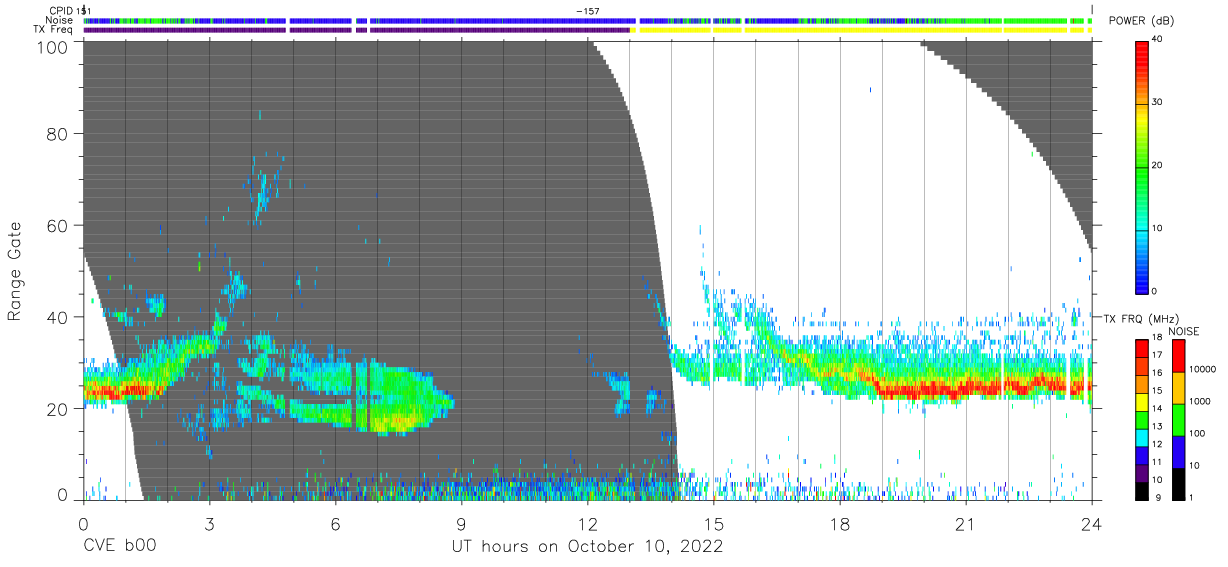
Task: Click the TX frequency colorbar legend
Action: tap(1142, 419)
